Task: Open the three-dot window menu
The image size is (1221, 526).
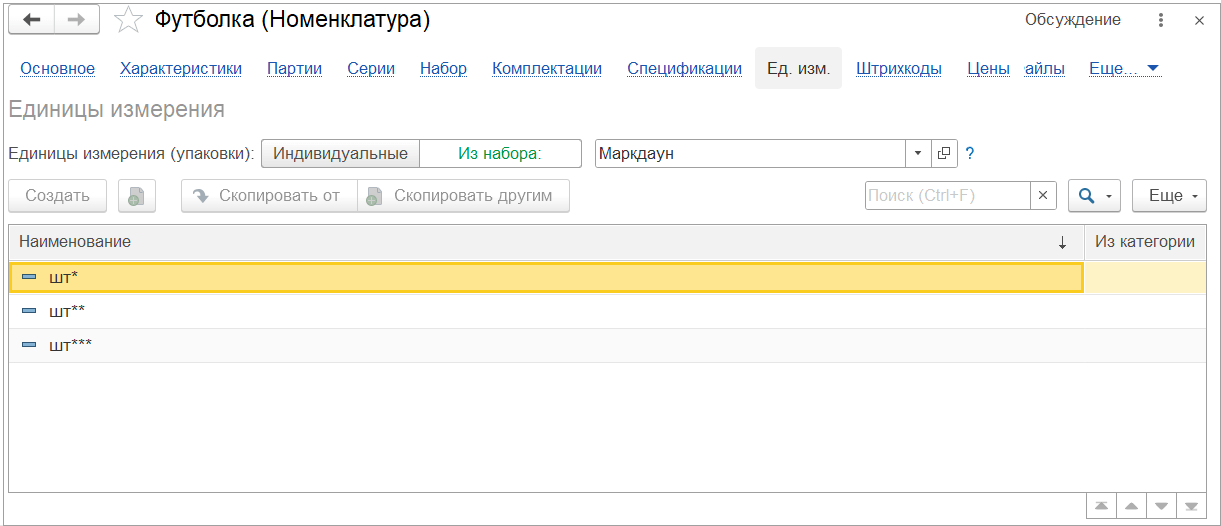Action: 1161,20
